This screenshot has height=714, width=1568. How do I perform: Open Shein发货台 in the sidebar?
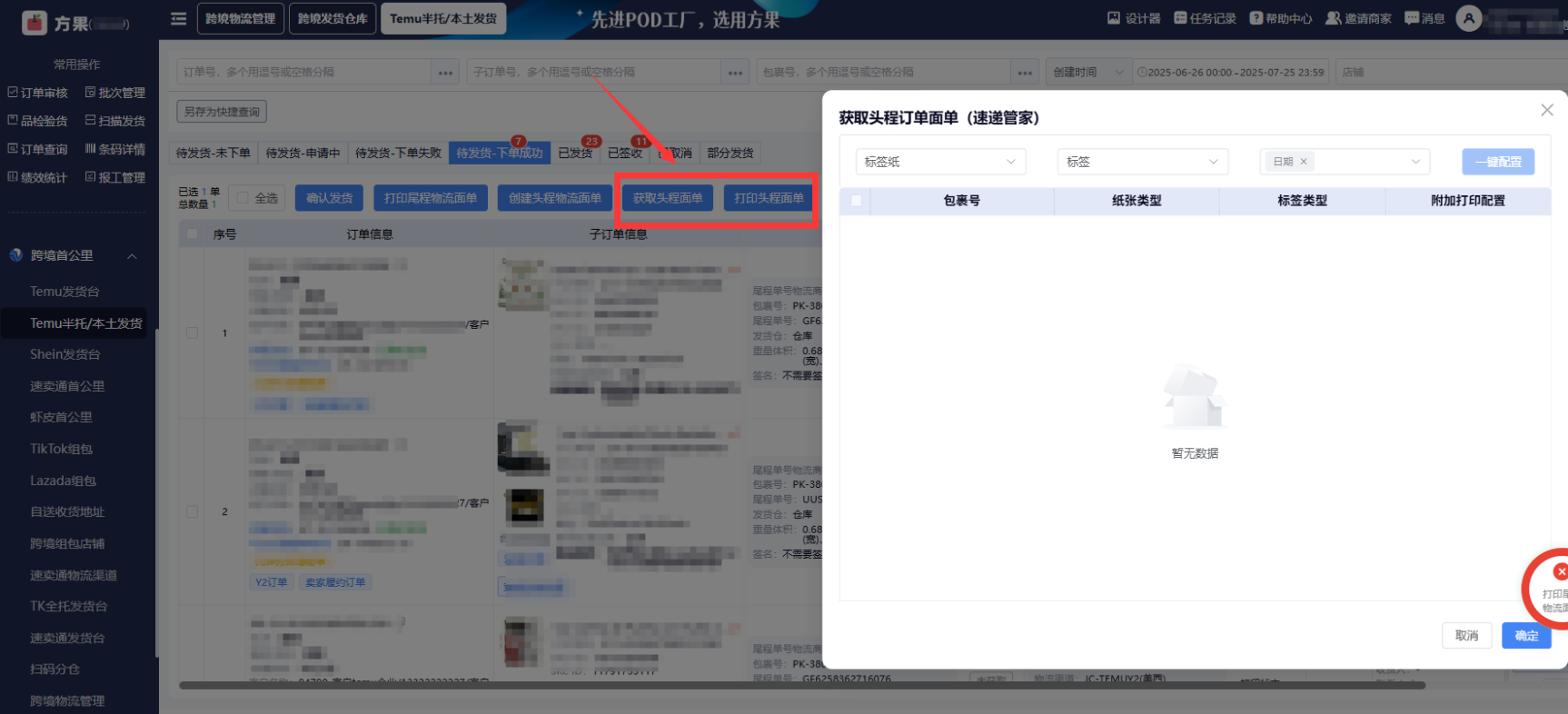(65, 354)
